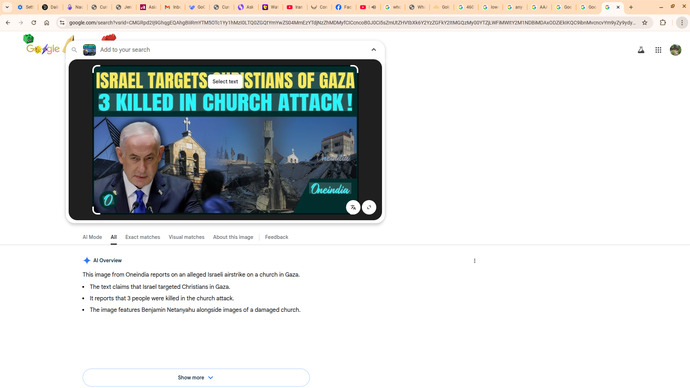This screenshot has width=690, height=388.
Task: Switch to the Gmail Inbox tab
Action: [x=172, y=7]
